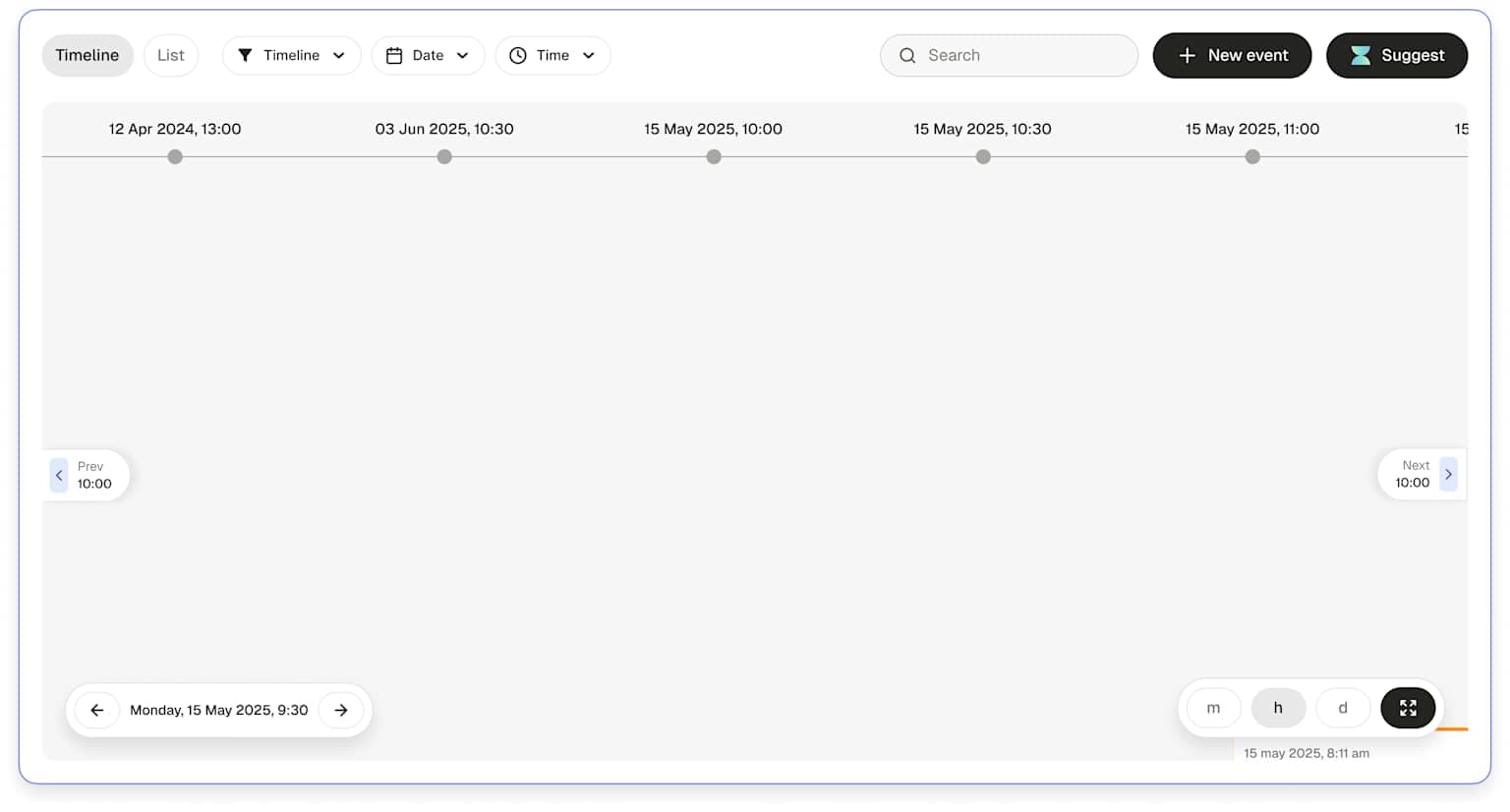Click the funnel icon in the Timeline filter

point(246,55)
